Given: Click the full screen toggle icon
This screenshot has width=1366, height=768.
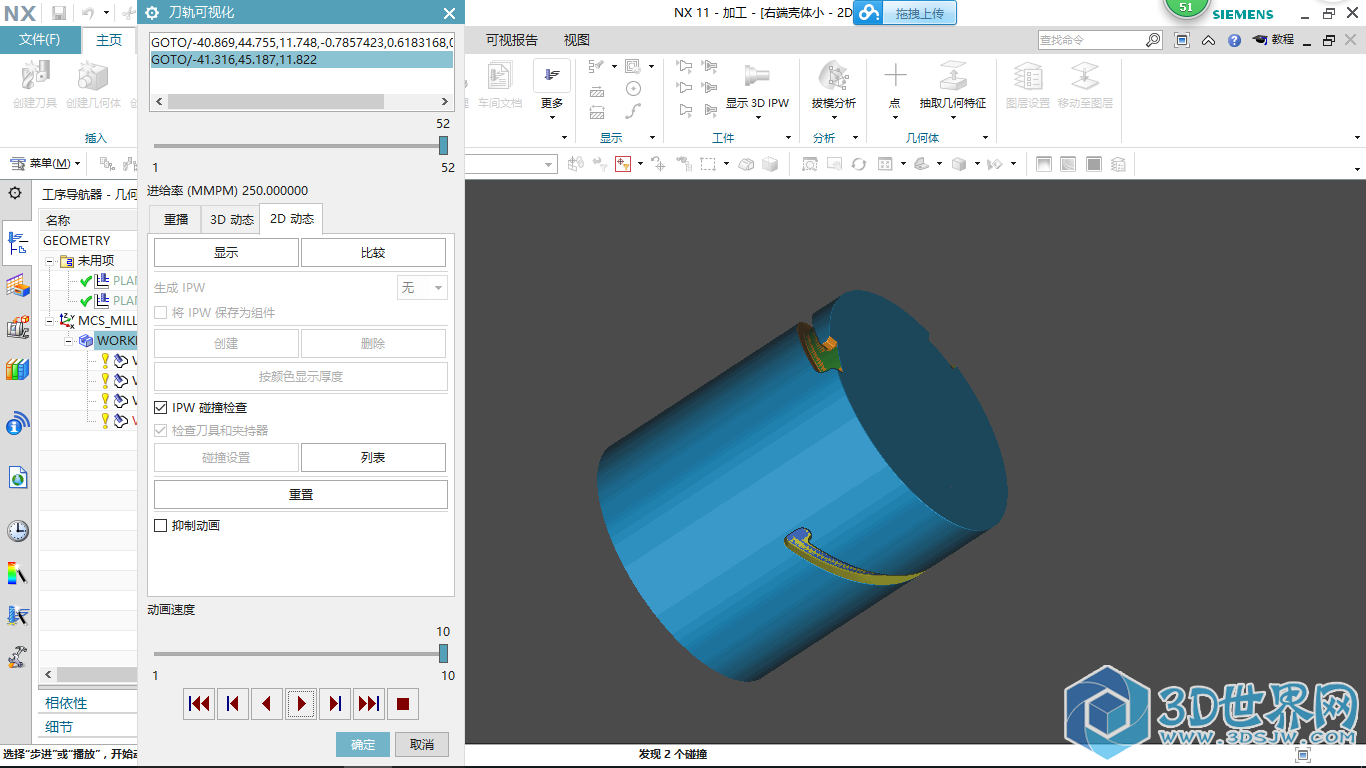Looking at the screenshot, I should click(1182, 40).
